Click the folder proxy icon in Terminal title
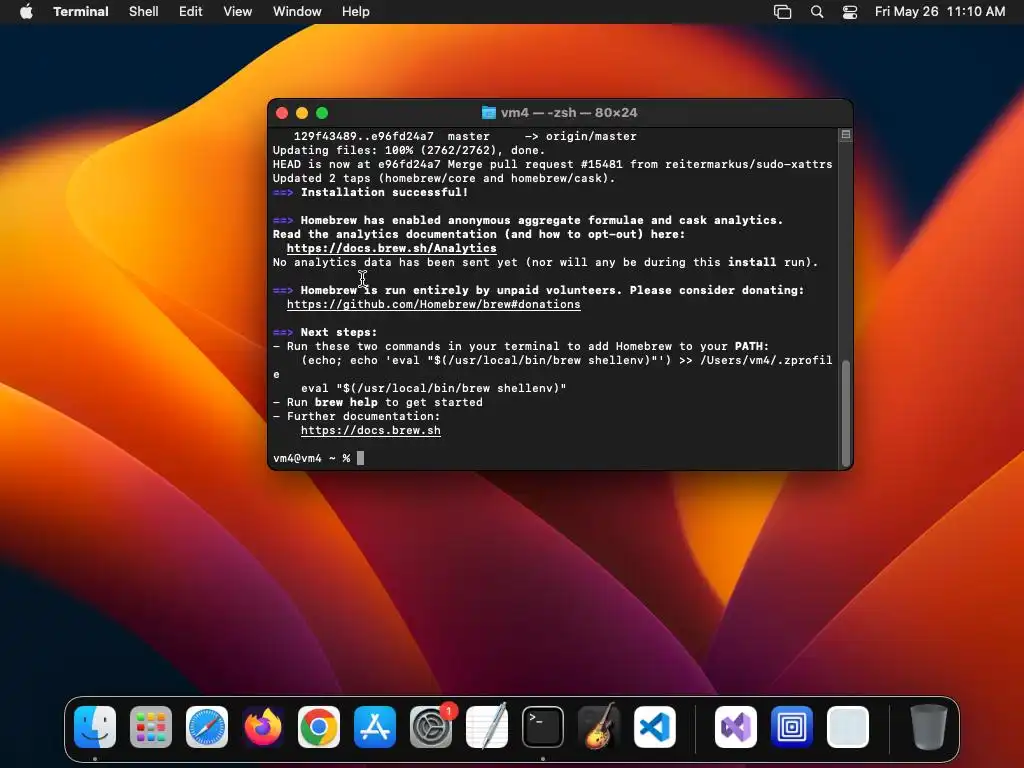The height and width of the screenshot is (768, 1024). point(488,112)
